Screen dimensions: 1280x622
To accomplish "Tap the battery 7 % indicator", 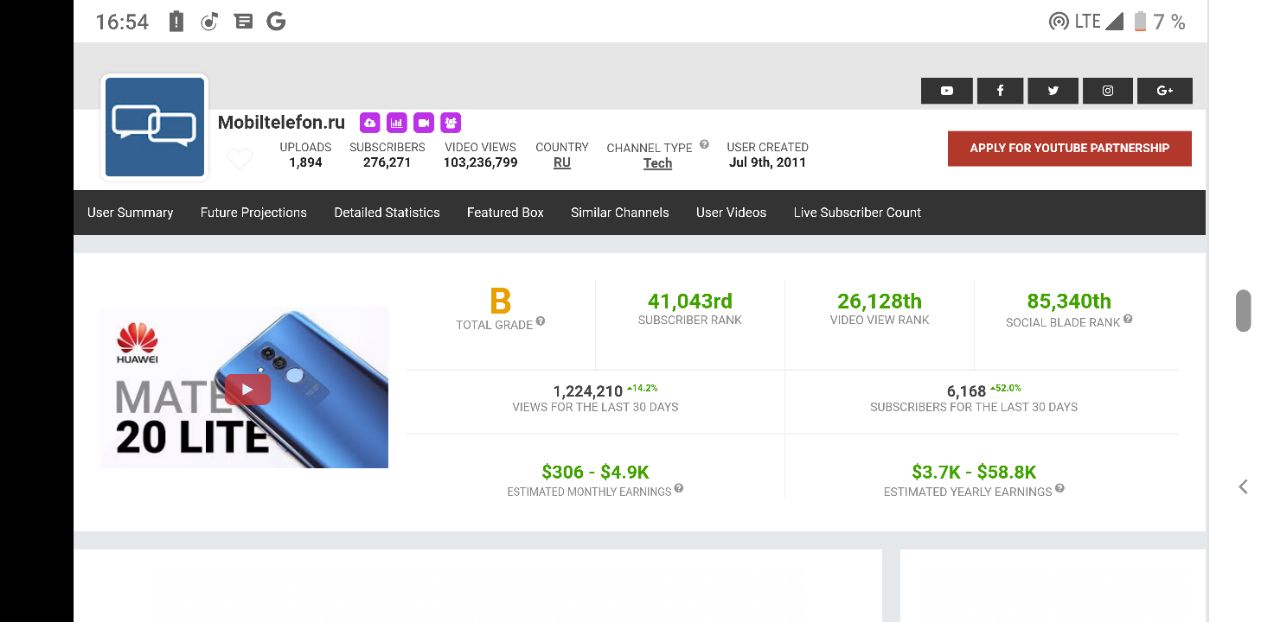I will 1159,22.
